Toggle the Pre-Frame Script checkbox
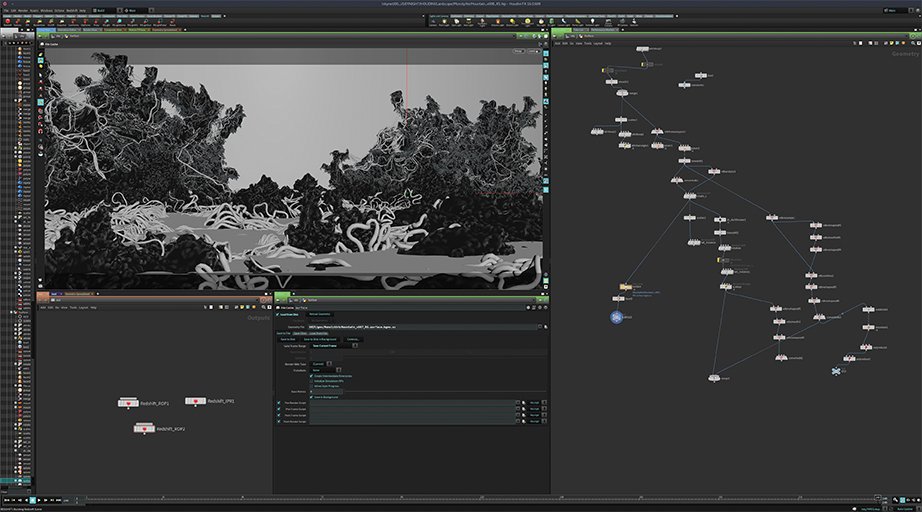922x512 pixels. (279, 409)
